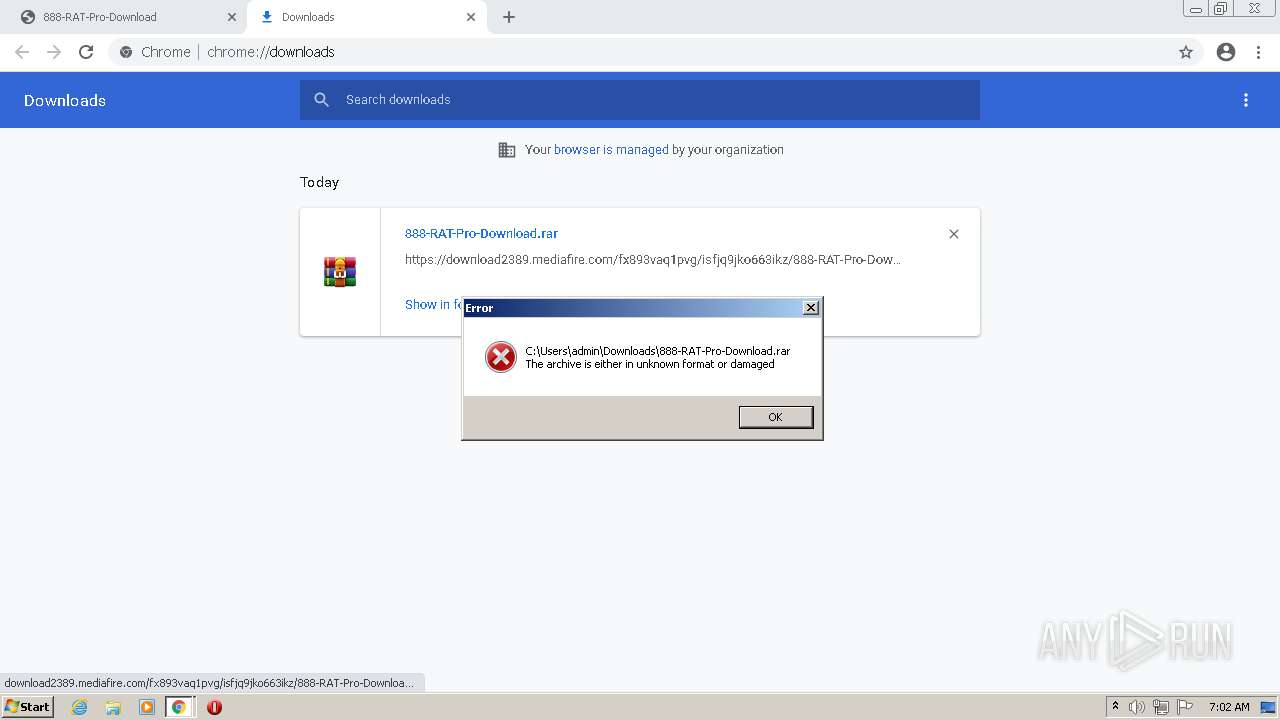The image size is (1280, 720).
Task: Open the Chrome profile avatar
Action: pyautogui.click(x=1226, y=52)
